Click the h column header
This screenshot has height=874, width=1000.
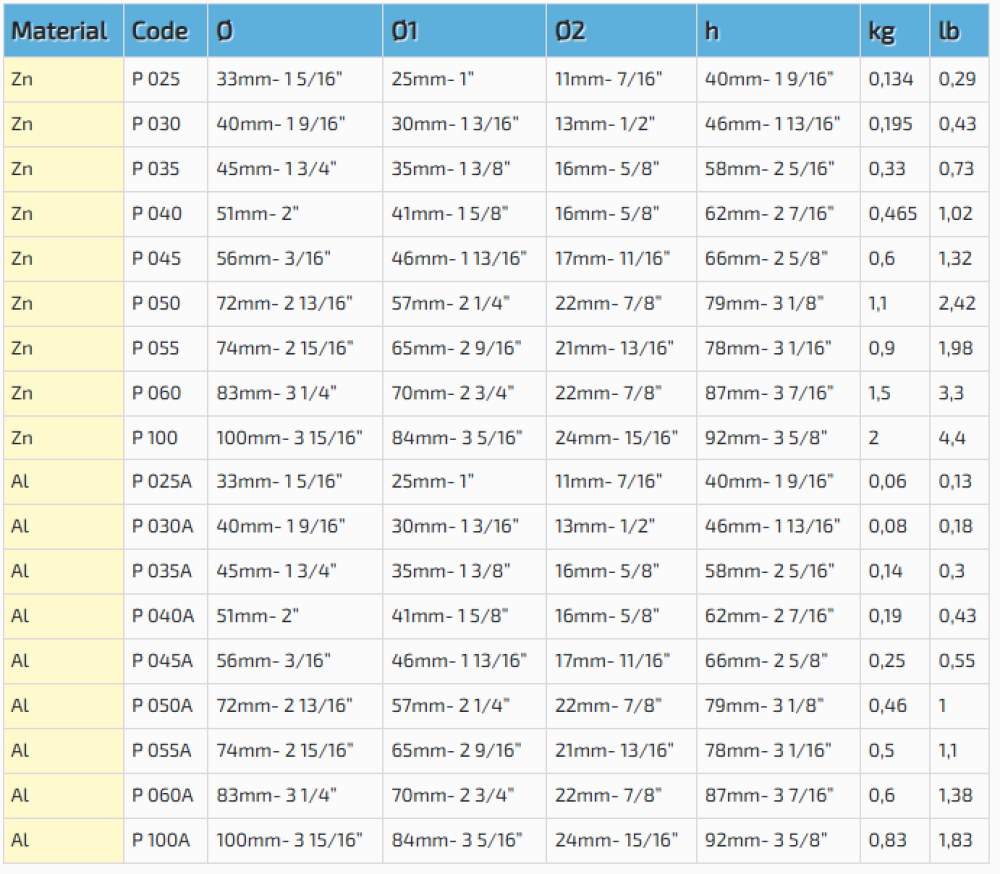712,31
